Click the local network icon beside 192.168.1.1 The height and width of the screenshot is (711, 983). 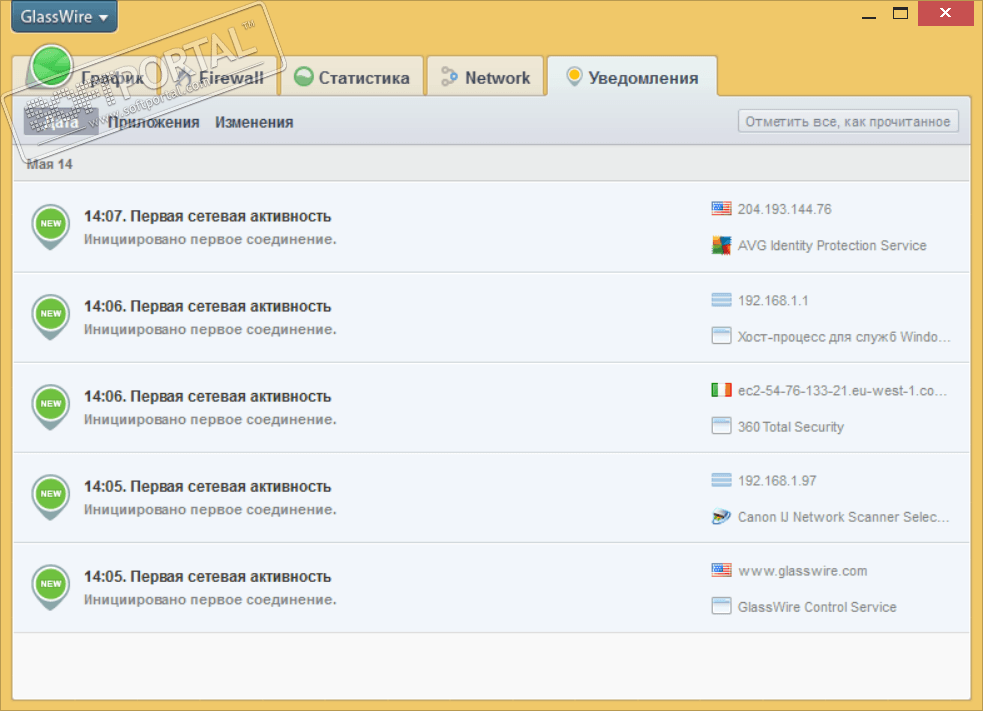pos(722,300)
